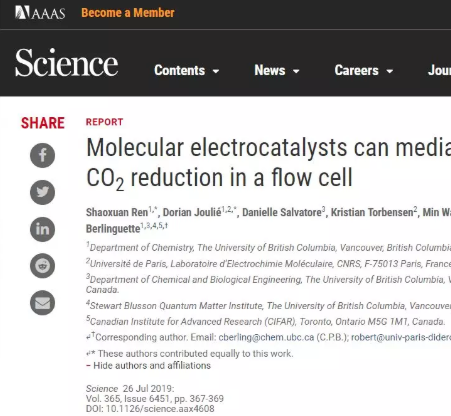Click the robert@univ-paris email link
451x416 pixels.
(x=401, y=337)
